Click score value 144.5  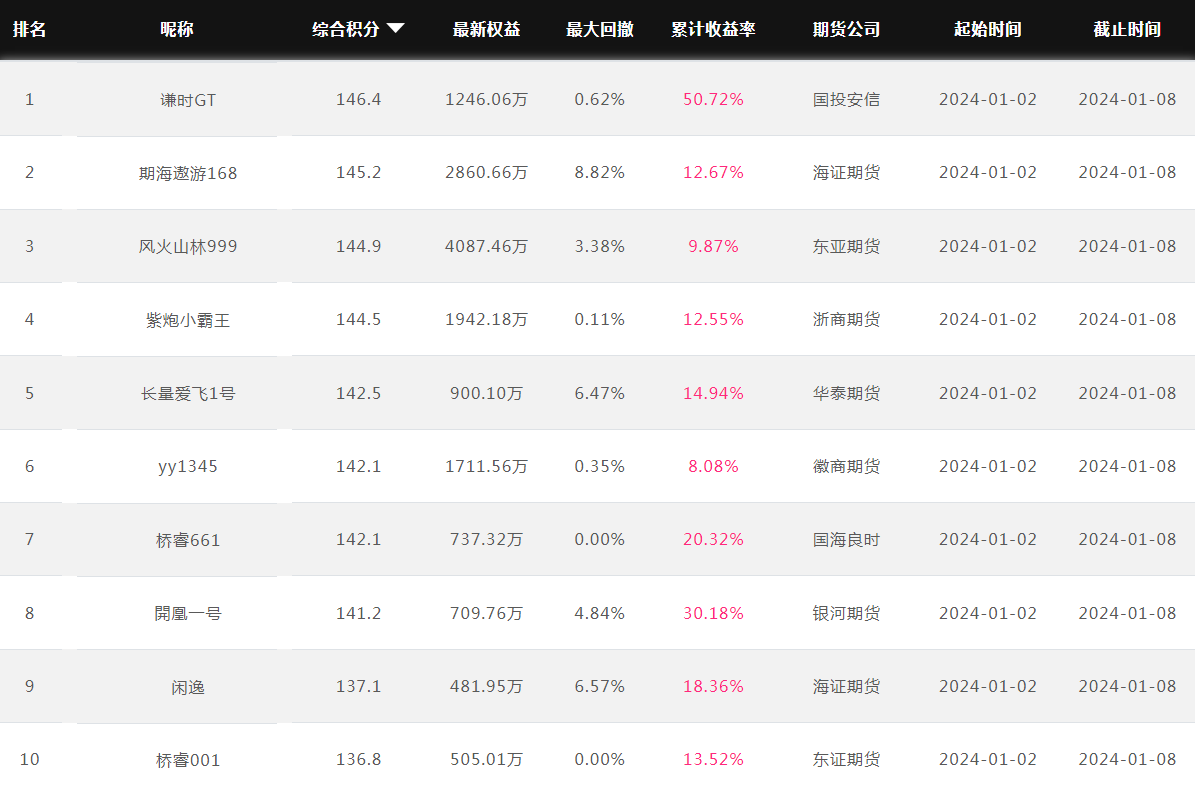tap(358, 319)
